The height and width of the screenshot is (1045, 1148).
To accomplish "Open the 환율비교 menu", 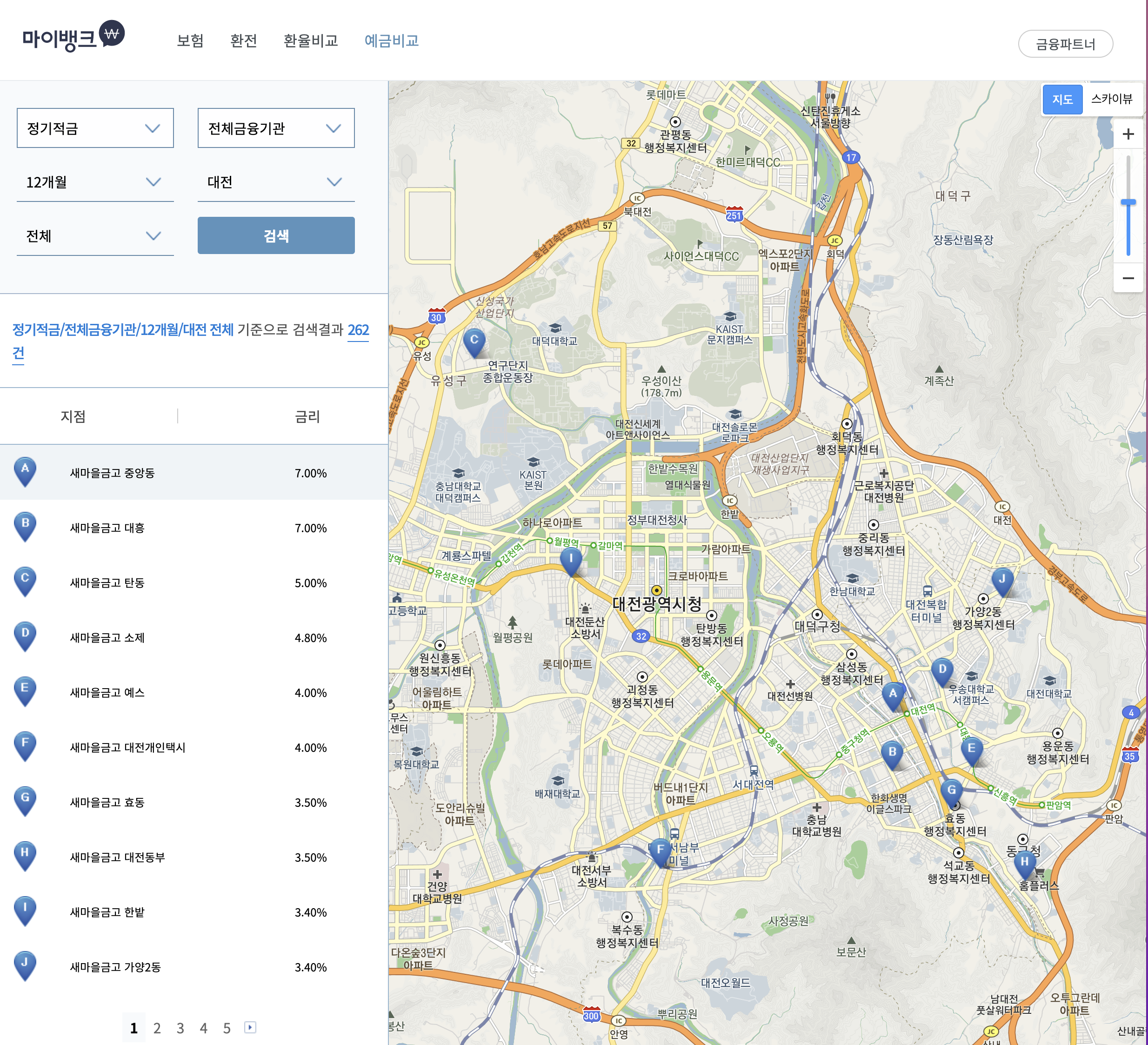I will pyautogui.click(x=311, y=41).
